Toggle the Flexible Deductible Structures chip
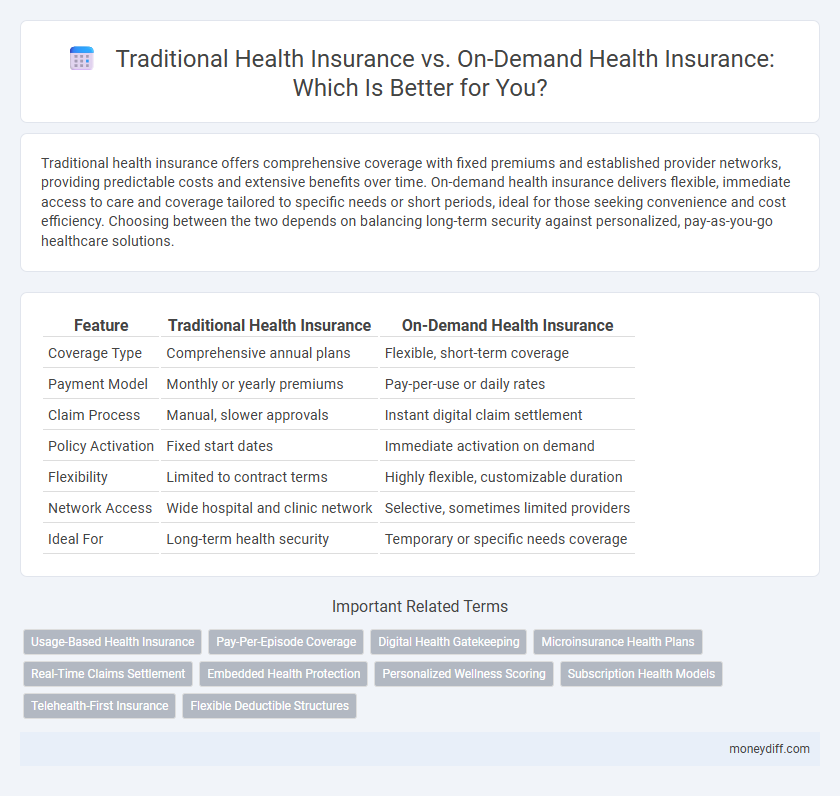The height and width of the screenshot is (796, 840). click(x=269, y=706)
